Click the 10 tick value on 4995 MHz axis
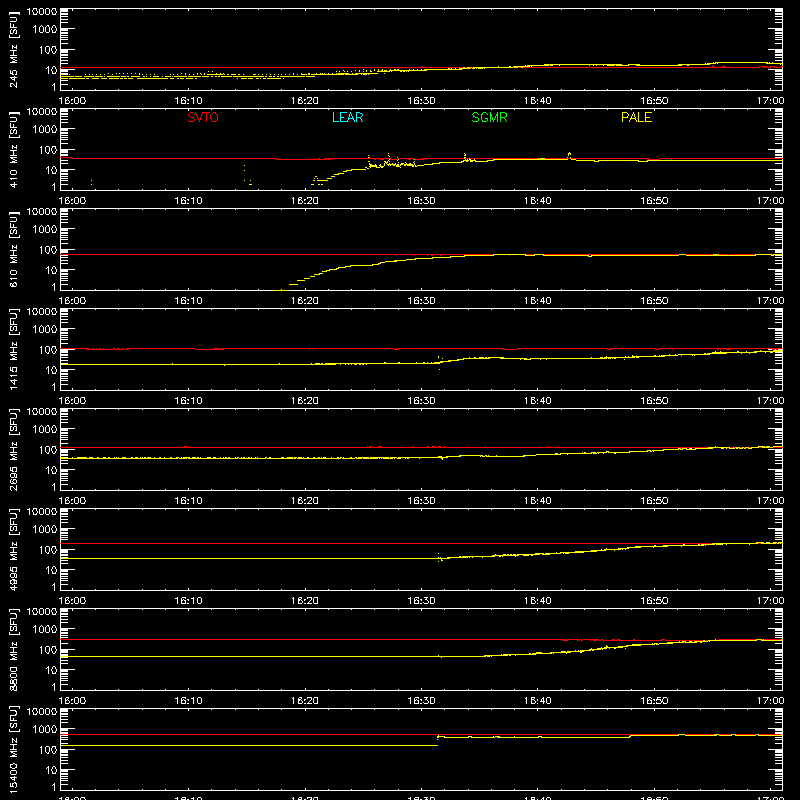The height and width of the screenshot is (800, 800). click(51, 570)
